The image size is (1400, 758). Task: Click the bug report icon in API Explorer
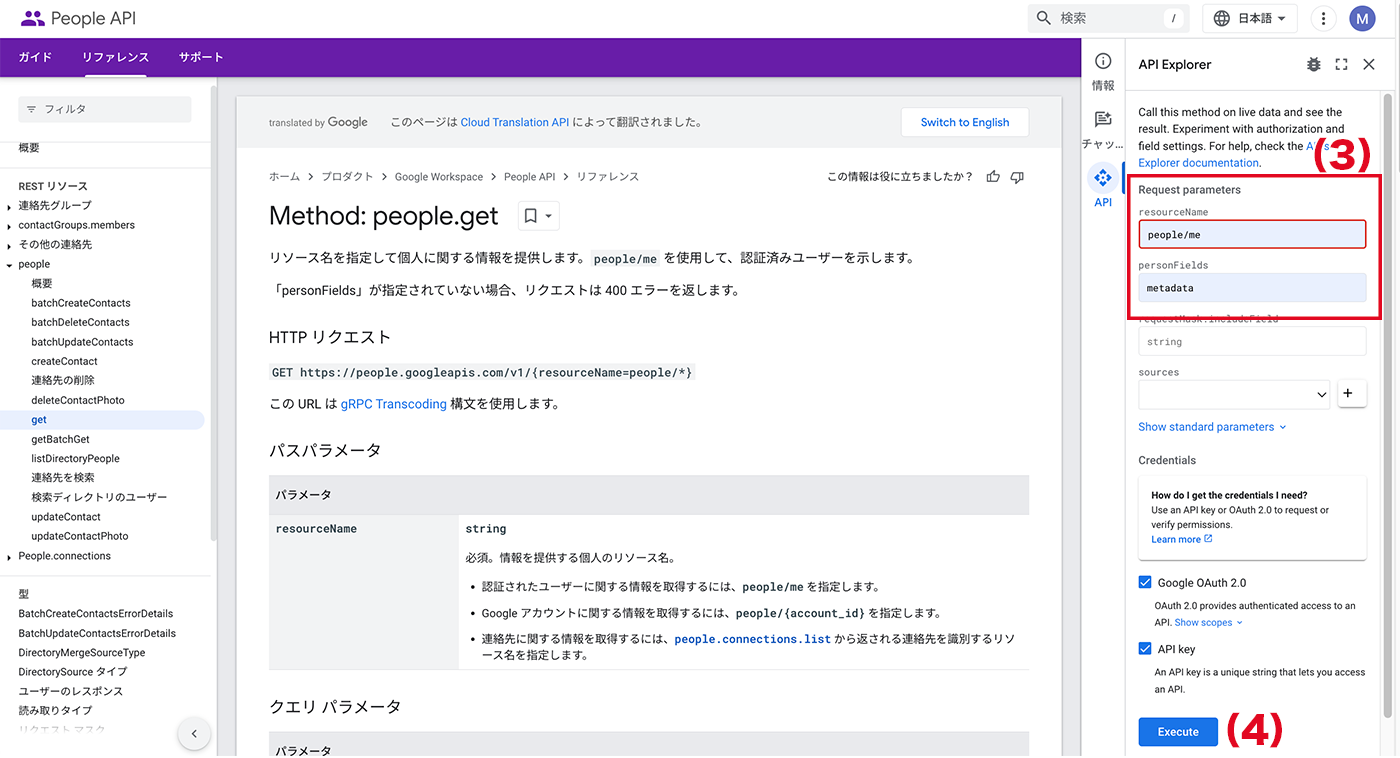point(1313,64)
